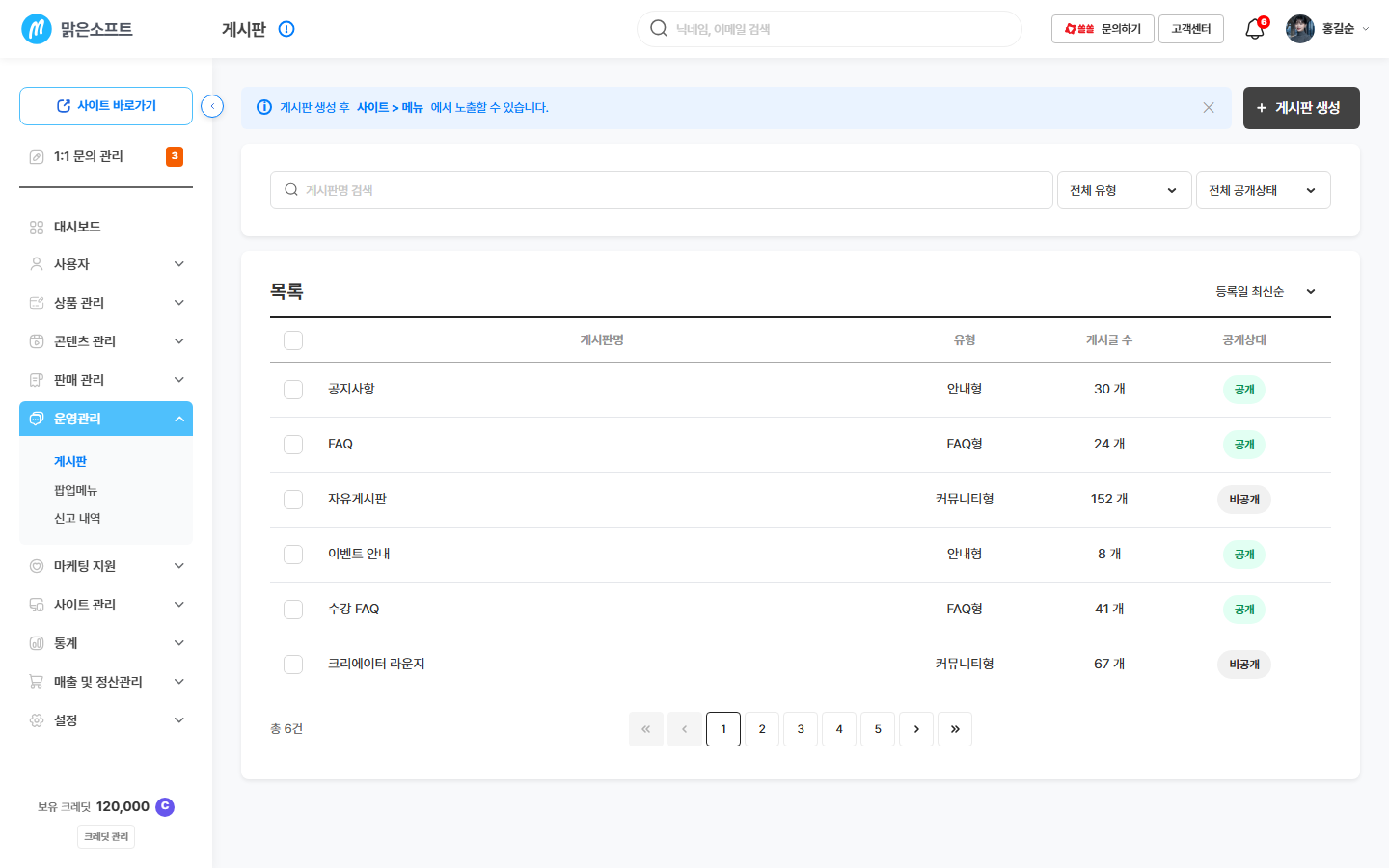Viewport: 1389px width, 868px height.
Task: Click the 152 개 post count cell
Action: [x=1109, y=499]
